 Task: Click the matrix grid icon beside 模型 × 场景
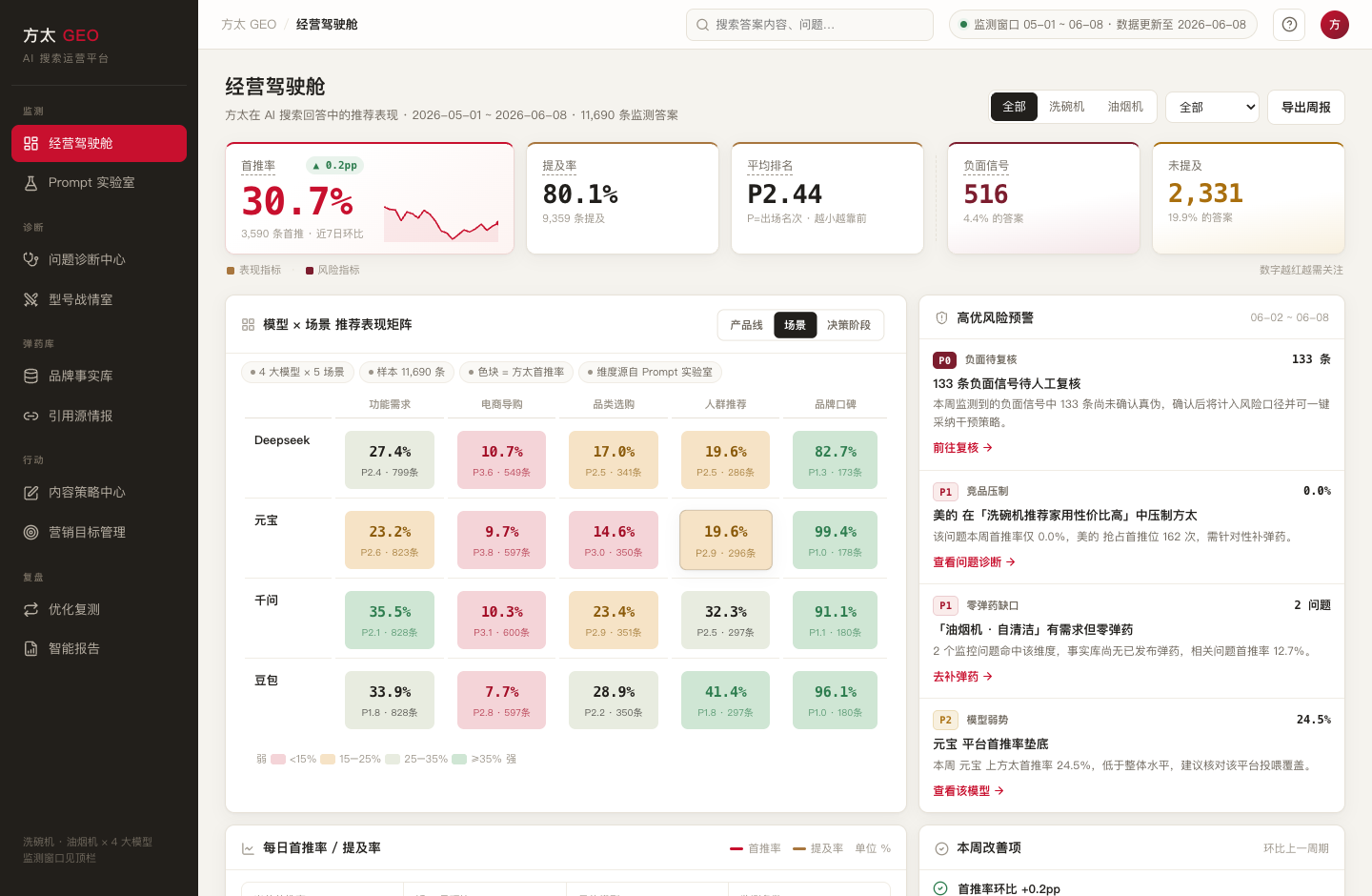tap(248, 325)
